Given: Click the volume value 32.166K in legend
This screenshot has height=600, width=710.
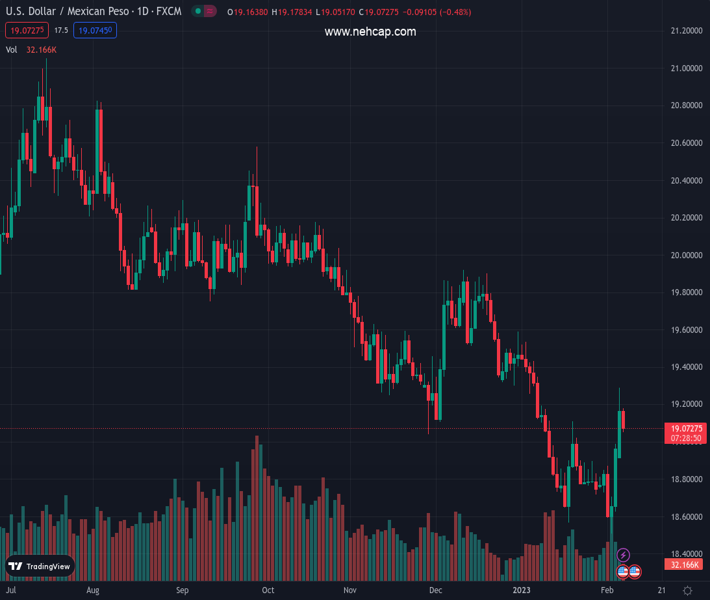Looking at the screenshot, I should pos(41,50).
